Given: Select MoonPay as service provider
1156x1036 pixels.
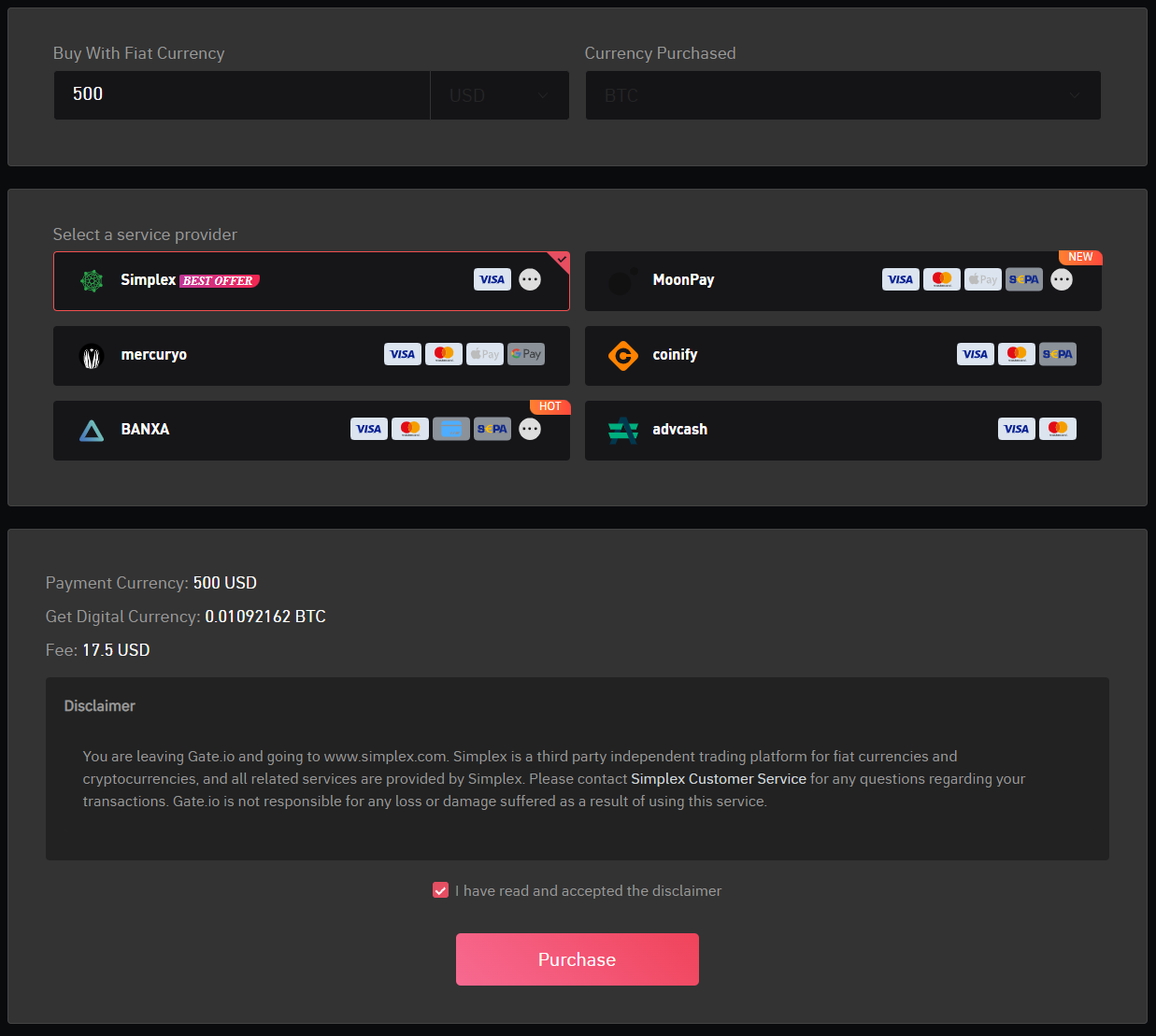Looking at the screenshot, I should point(843,281).
